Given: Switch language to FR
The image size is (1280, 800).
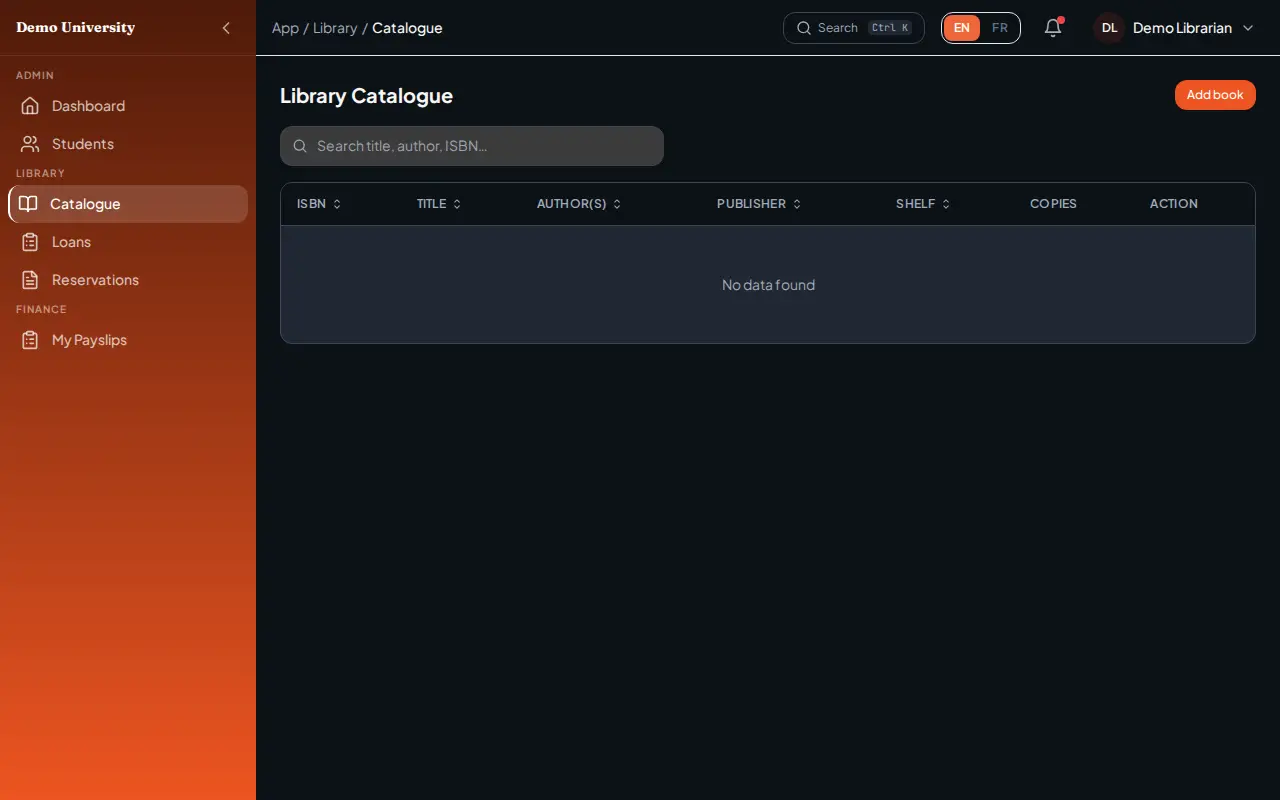Looking at the screenshot, I should tap(1000, 28).
